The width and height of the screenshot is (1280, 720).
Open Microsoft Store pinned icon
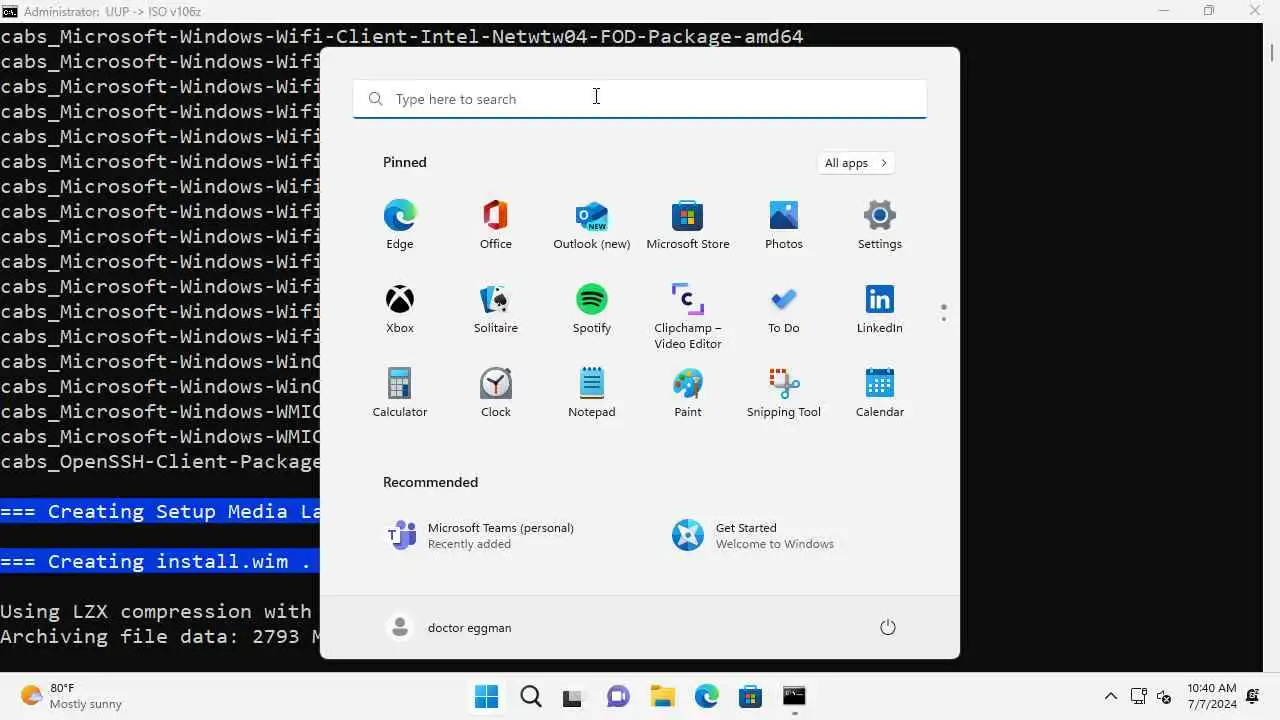point(687,225)
